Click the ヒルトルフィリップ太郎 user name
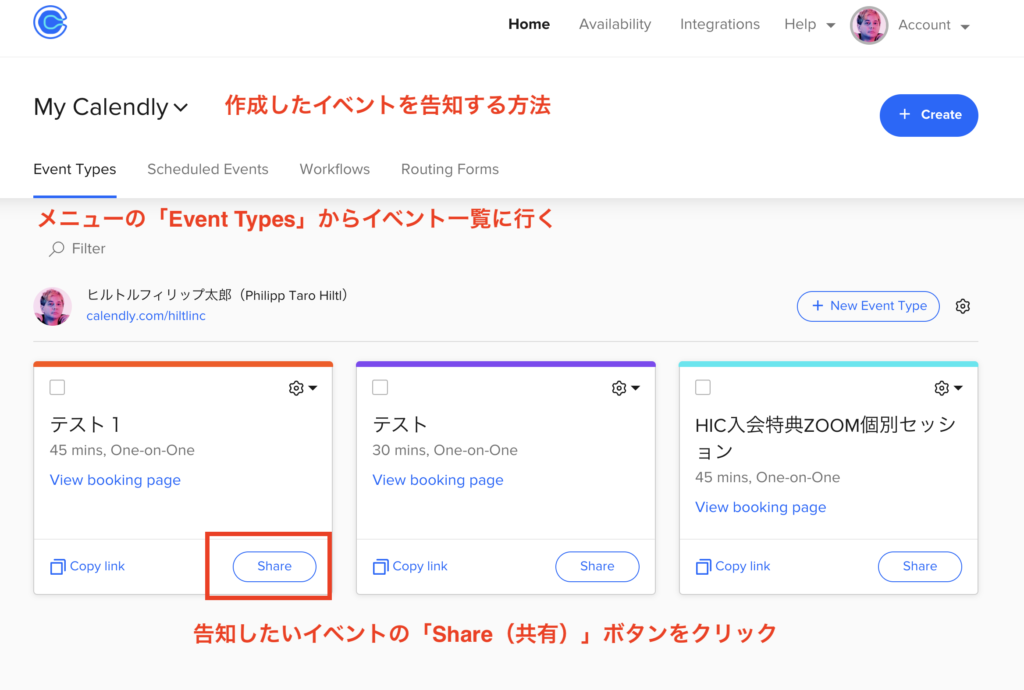 pyautogui.click(x=217, y=295)
